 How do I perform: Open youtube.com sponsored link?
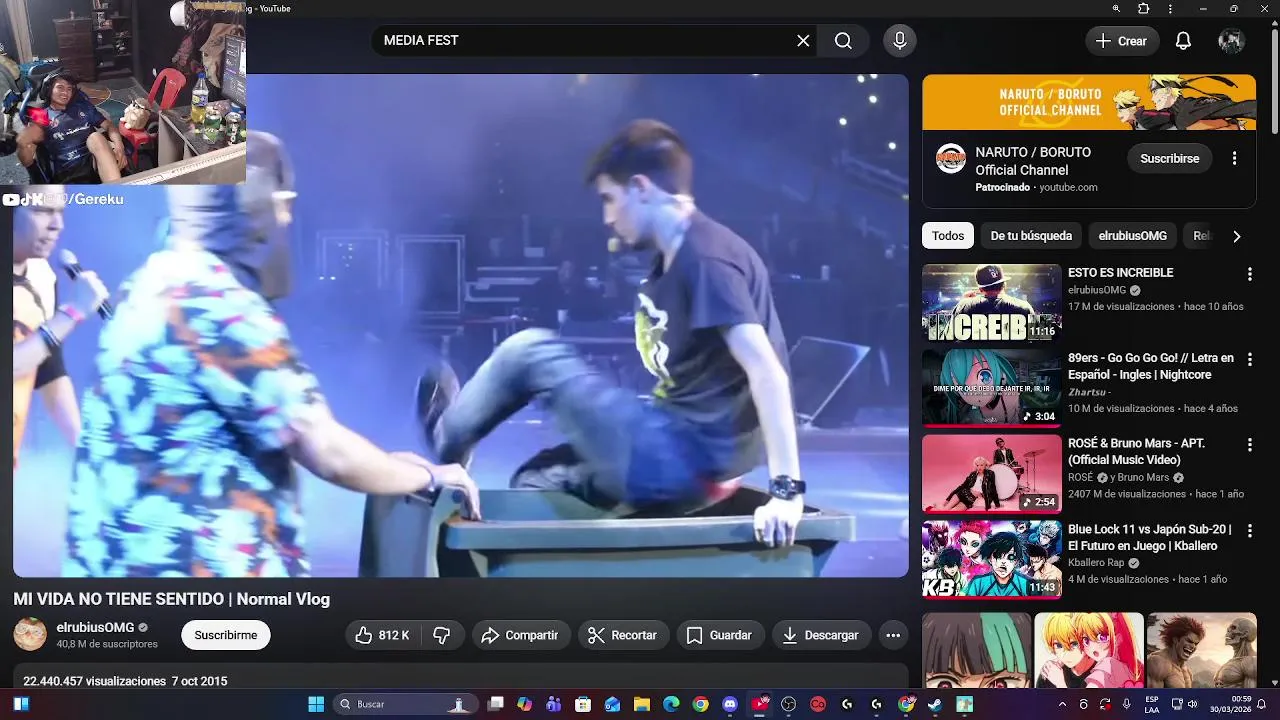1068,187
